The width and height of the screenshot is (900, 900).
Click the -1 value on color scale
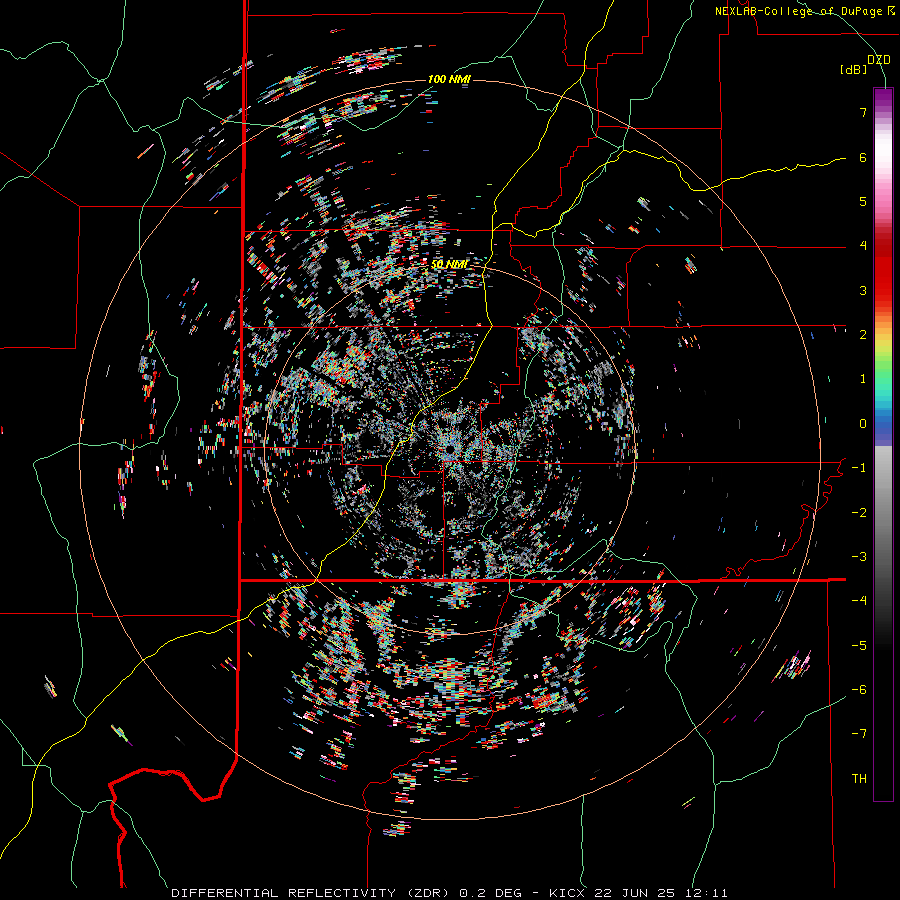point(859,468)
